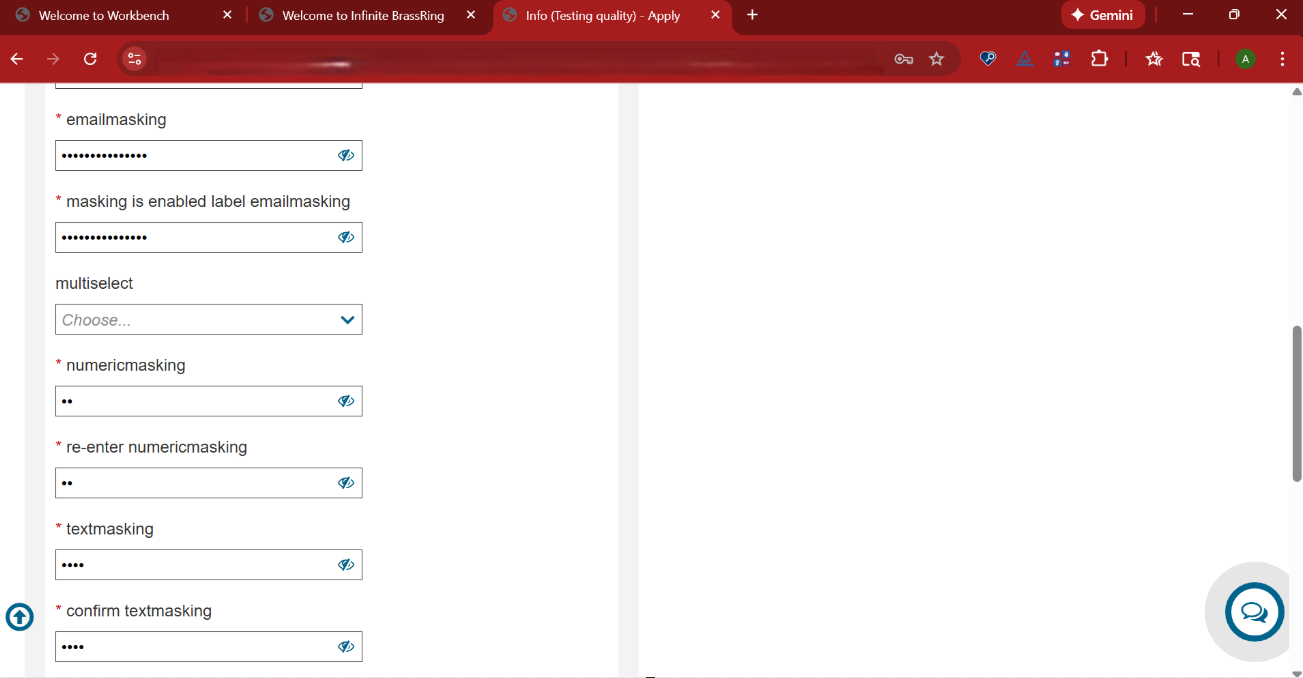
Task: Bookmark page with the star icon
Action: pos(936,59)
